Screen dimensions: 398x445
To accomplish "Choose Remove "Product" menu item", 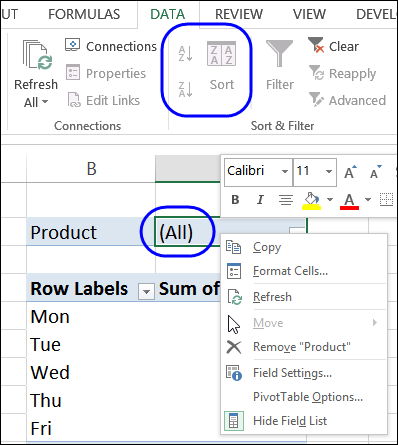I will pyautogui.click(x=304, y=347).
